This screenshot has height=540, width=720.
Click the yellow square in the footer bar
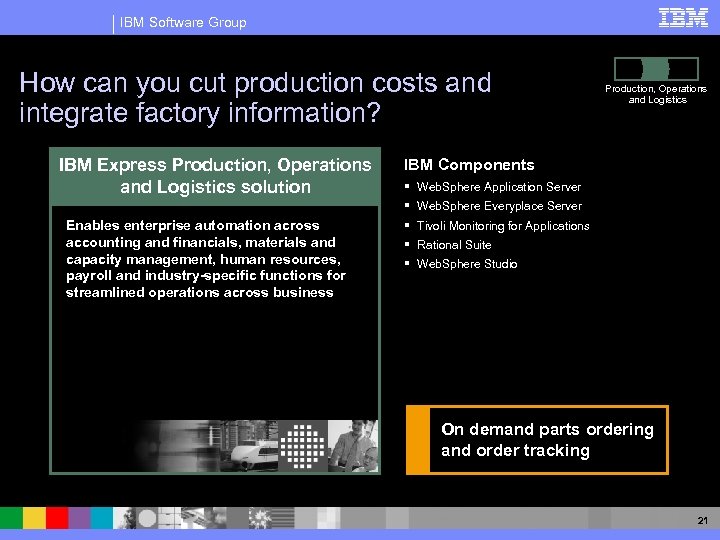(x=34, y=518)
